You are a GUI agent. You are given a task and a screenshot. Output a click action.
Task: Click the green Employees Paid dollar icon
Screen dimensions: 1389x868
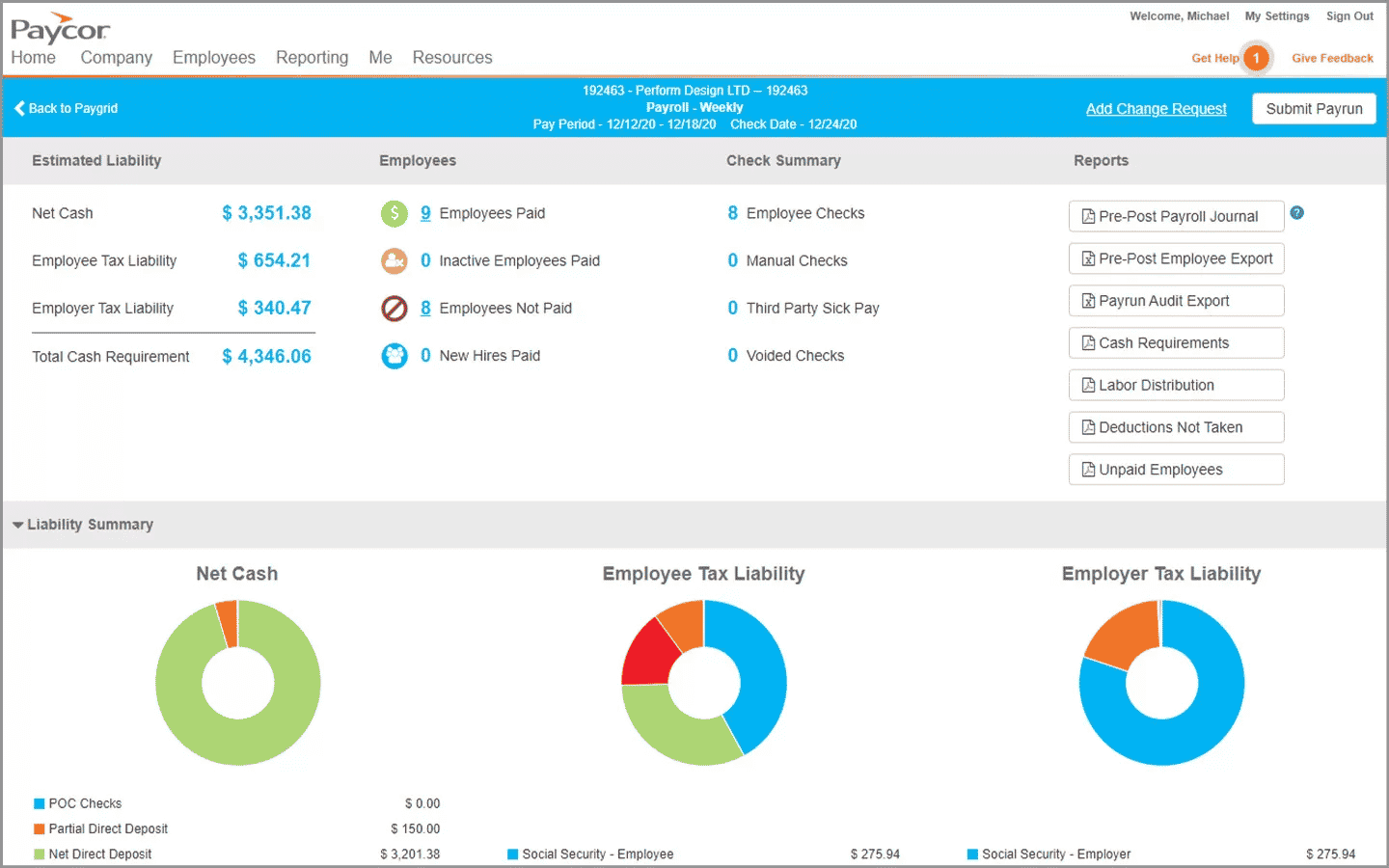tap(394, 213)
